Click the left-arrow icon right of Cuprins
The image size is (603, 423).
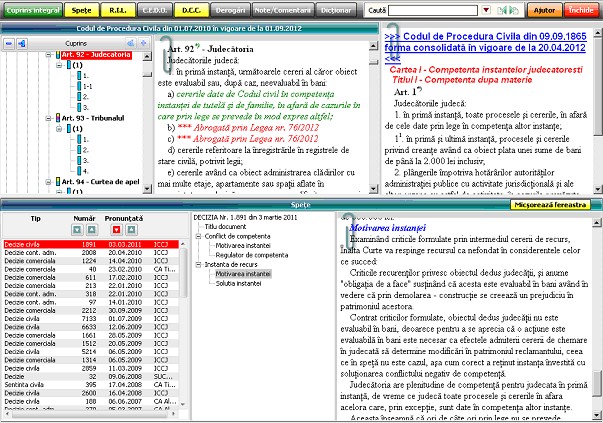pos(131,43)
